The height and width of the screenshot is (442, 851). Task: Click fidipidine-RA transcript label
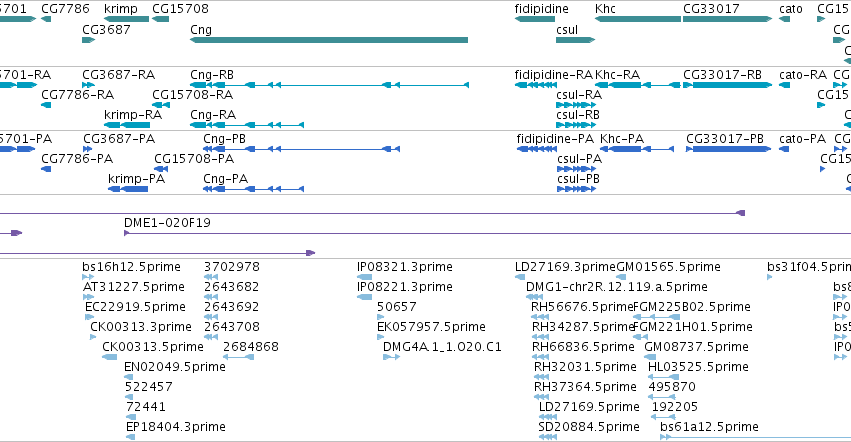coord(554,74)
